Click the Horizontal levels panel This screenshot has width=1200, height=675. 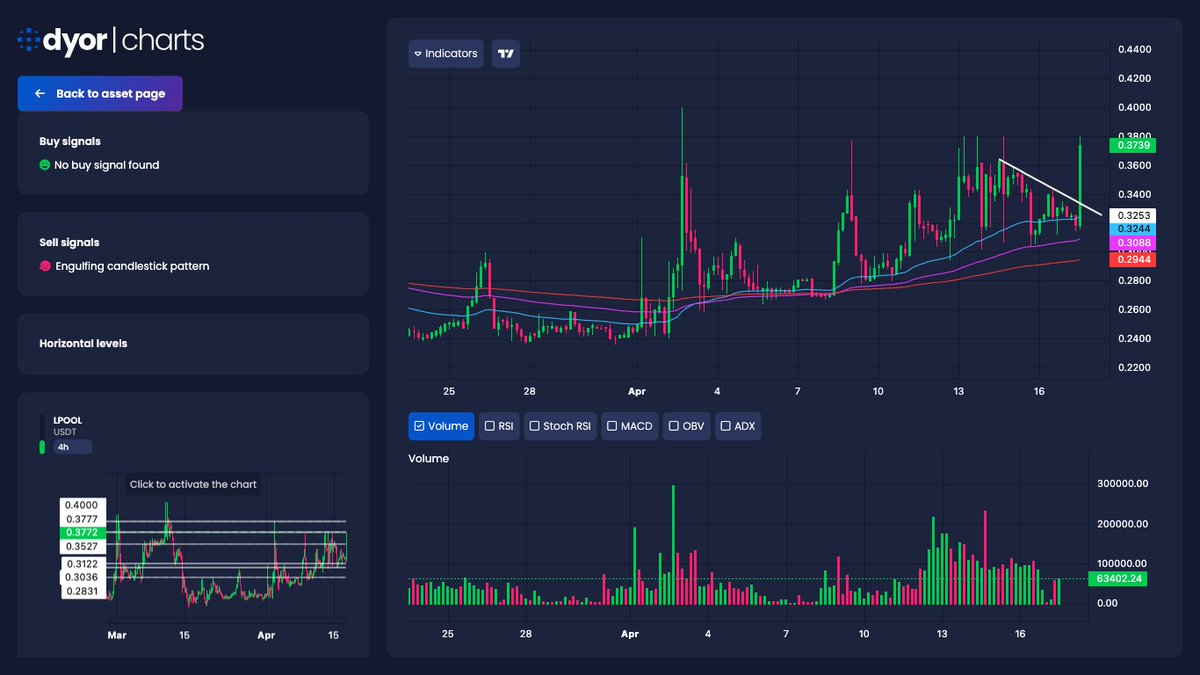(192, 344)
